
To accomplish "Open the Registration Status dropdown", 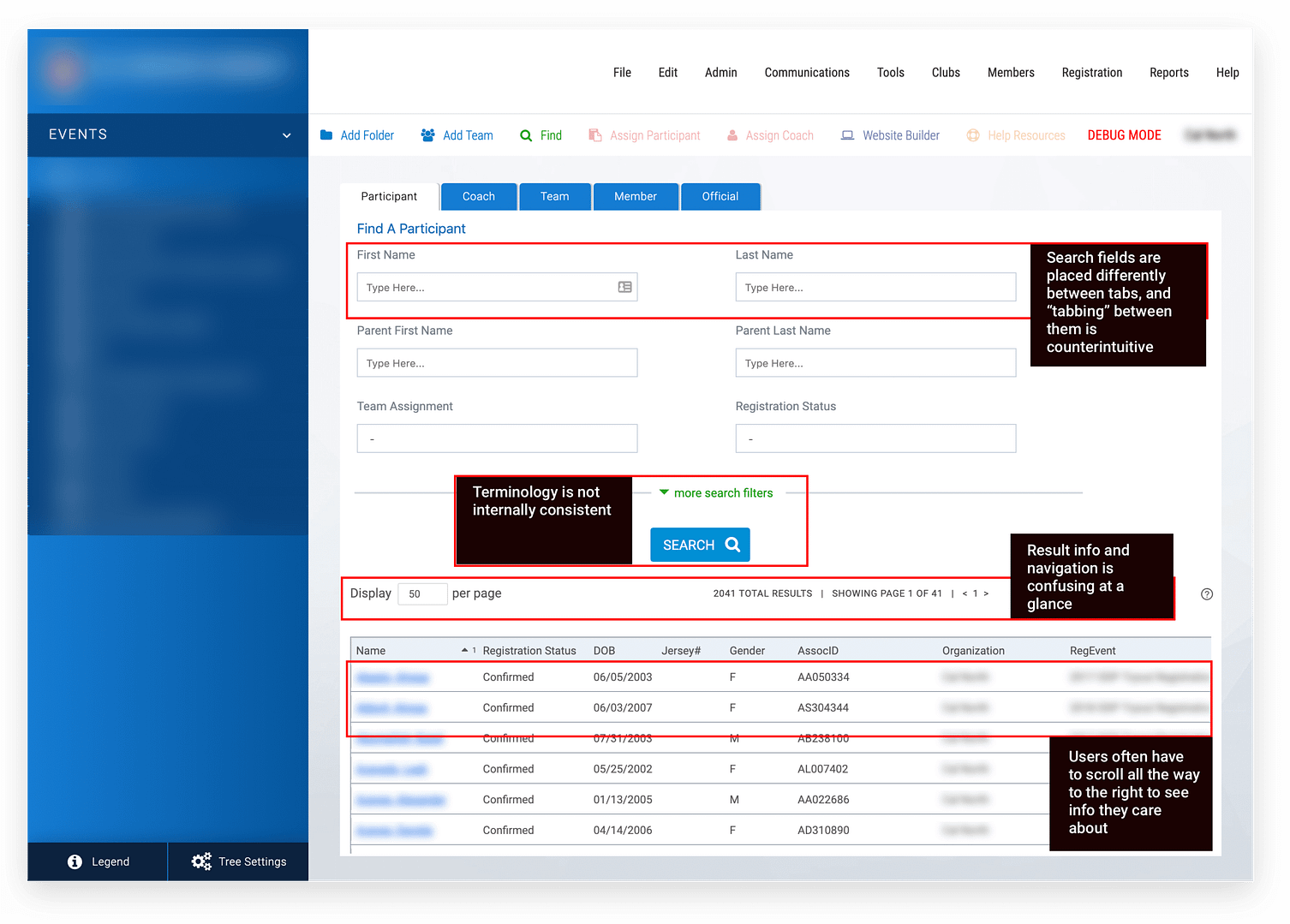I will tap(875, 438).
